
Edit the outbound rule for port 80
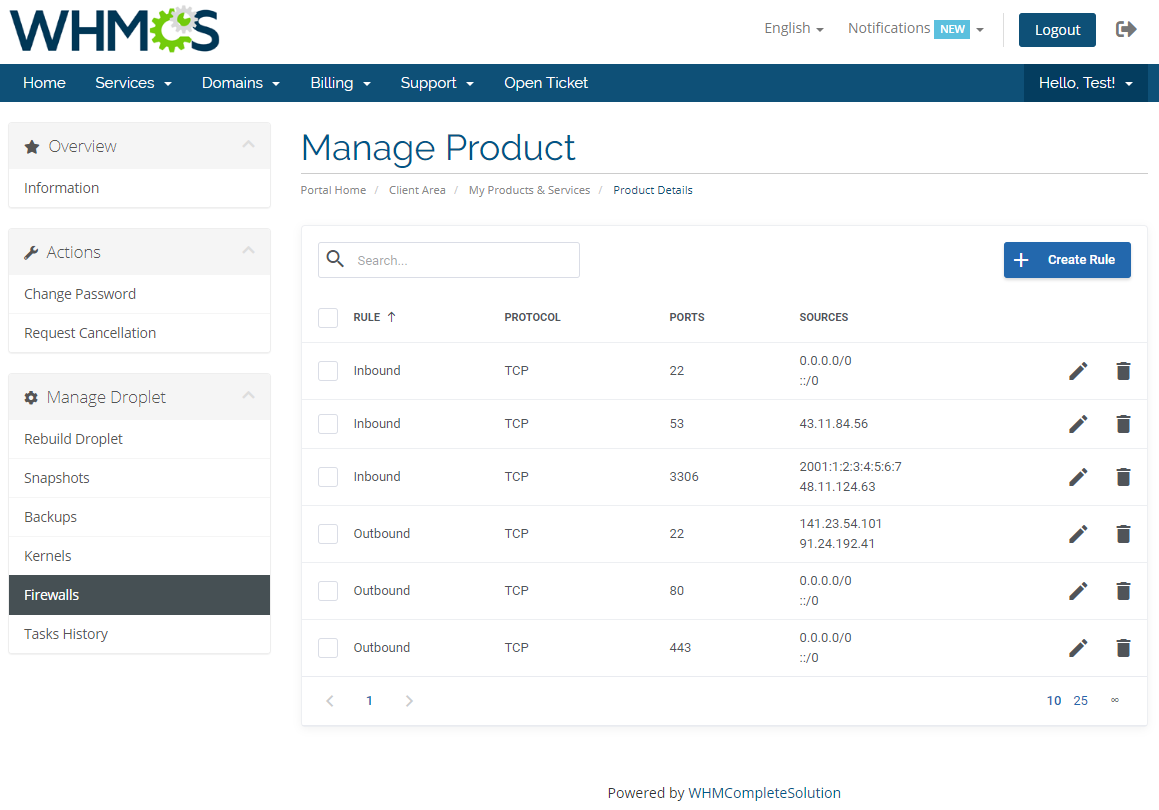click(x=1078, y=590)
